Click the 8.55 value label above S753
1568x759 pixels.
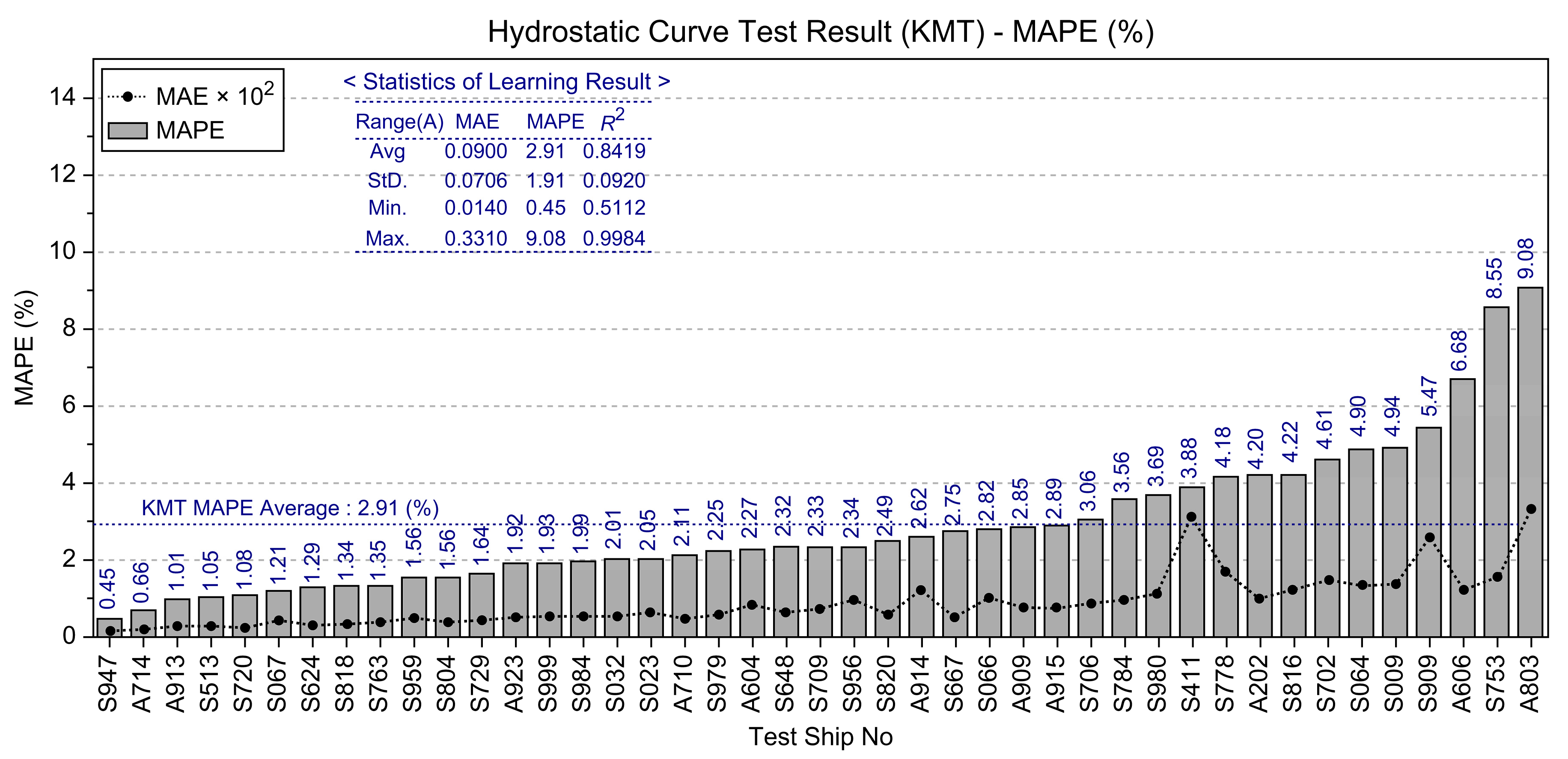point(1494,278)
